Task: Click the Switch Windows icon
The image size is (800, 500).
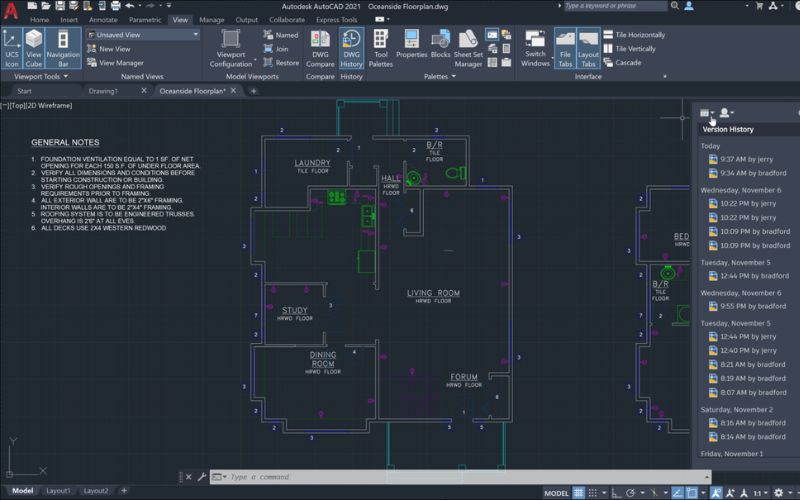Action: pos(535,46)
